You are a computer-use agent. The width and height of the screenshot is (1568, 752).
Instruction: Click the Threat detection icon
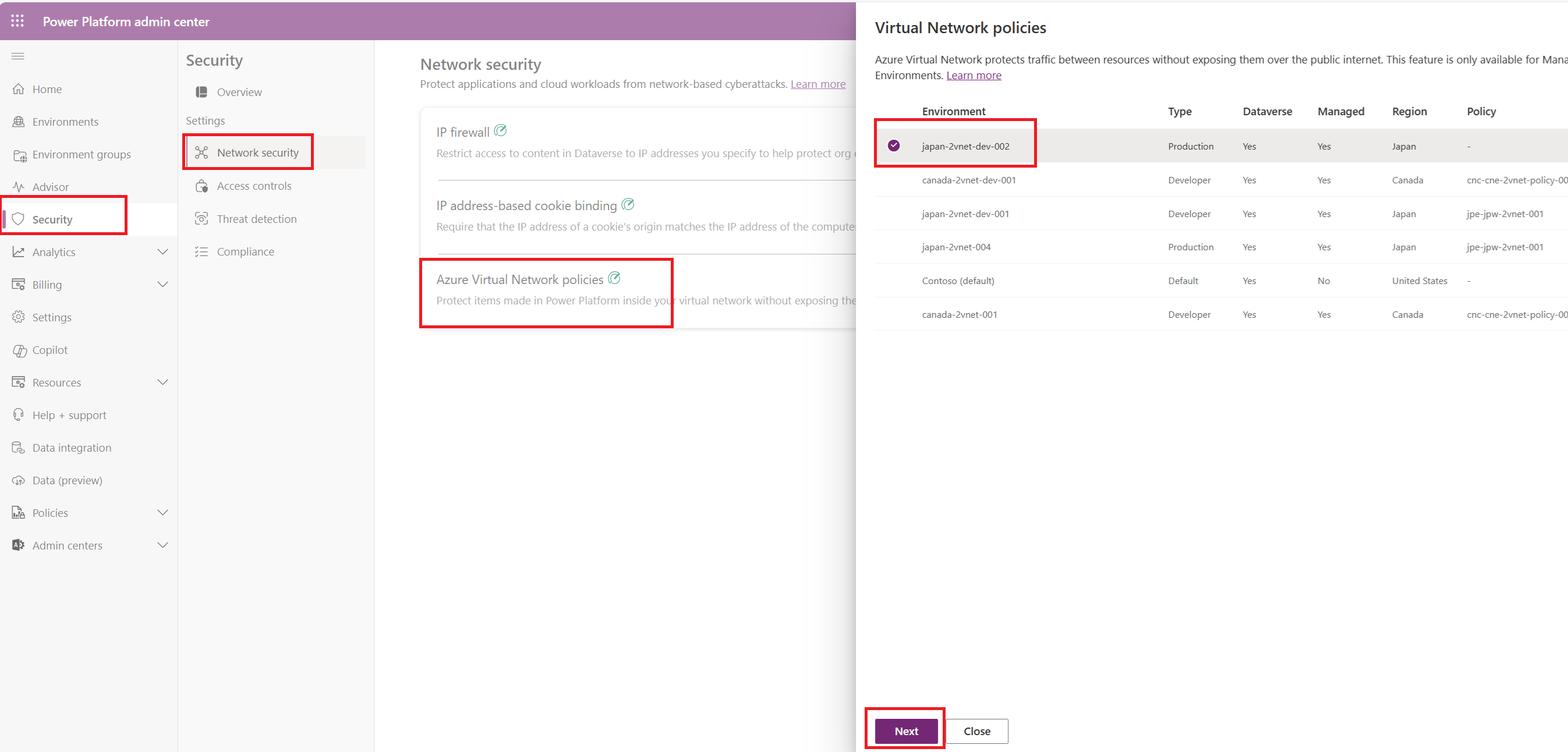201,219
